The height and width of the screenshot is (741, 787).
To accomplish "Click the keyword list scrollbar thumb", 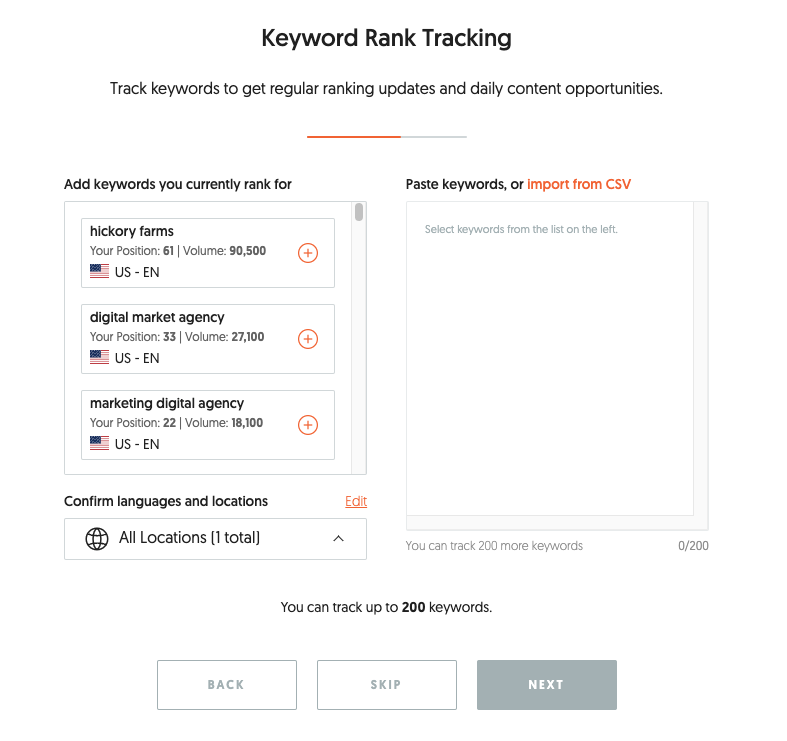I will [359, 212].
